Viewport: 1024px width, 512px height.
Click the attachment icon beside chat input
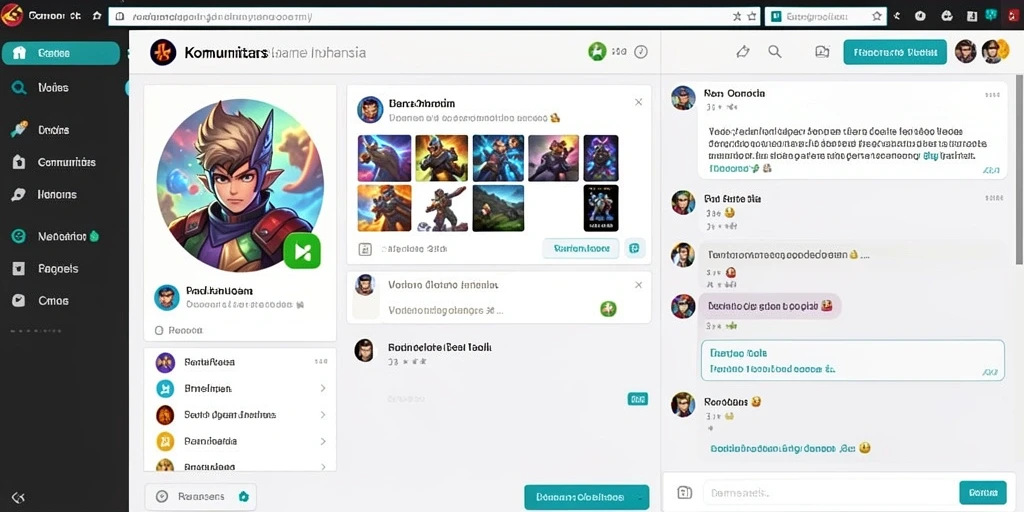pyautogui.click(x=684, y=493)
